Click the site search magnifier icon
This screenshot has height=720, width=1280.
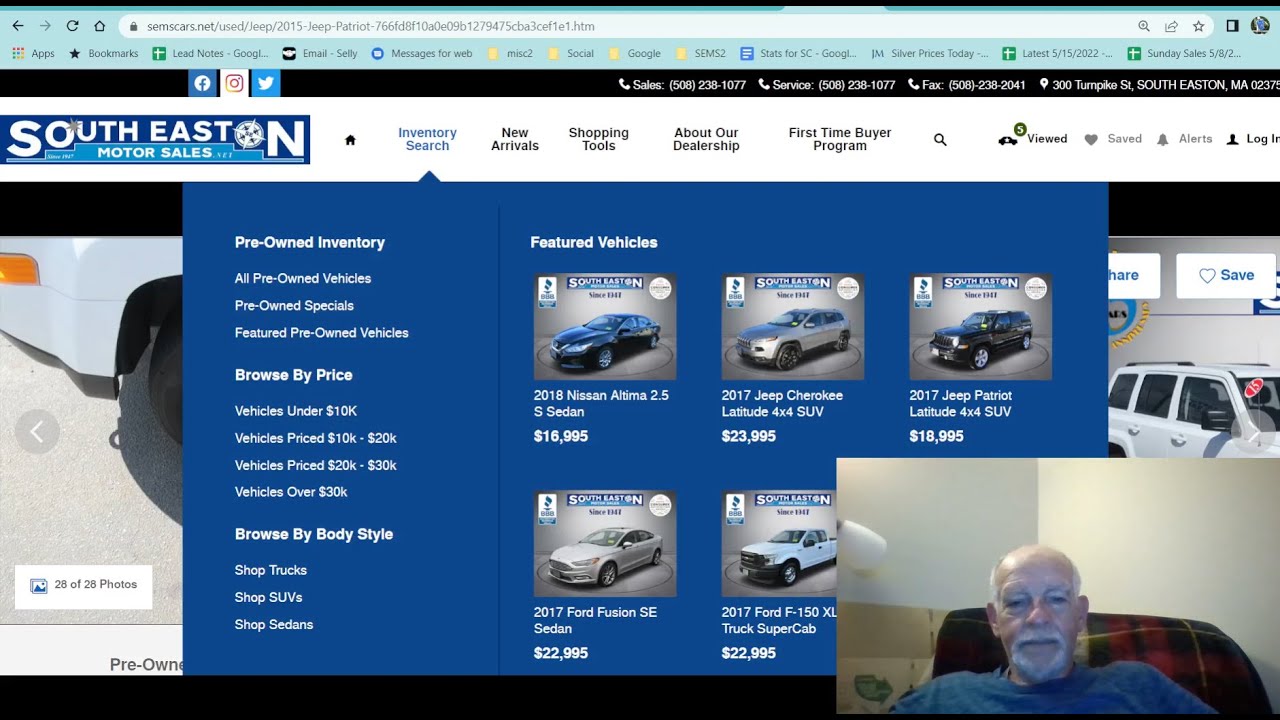coord(940,140)
